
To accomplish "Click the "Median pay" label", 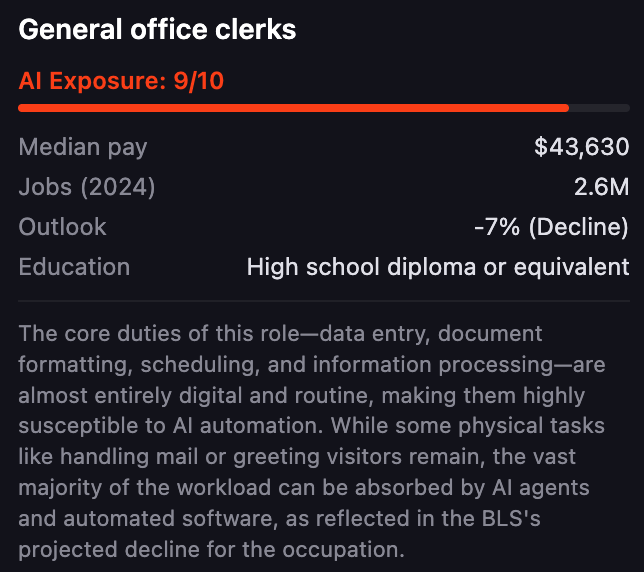I will (x=83, y=147).
